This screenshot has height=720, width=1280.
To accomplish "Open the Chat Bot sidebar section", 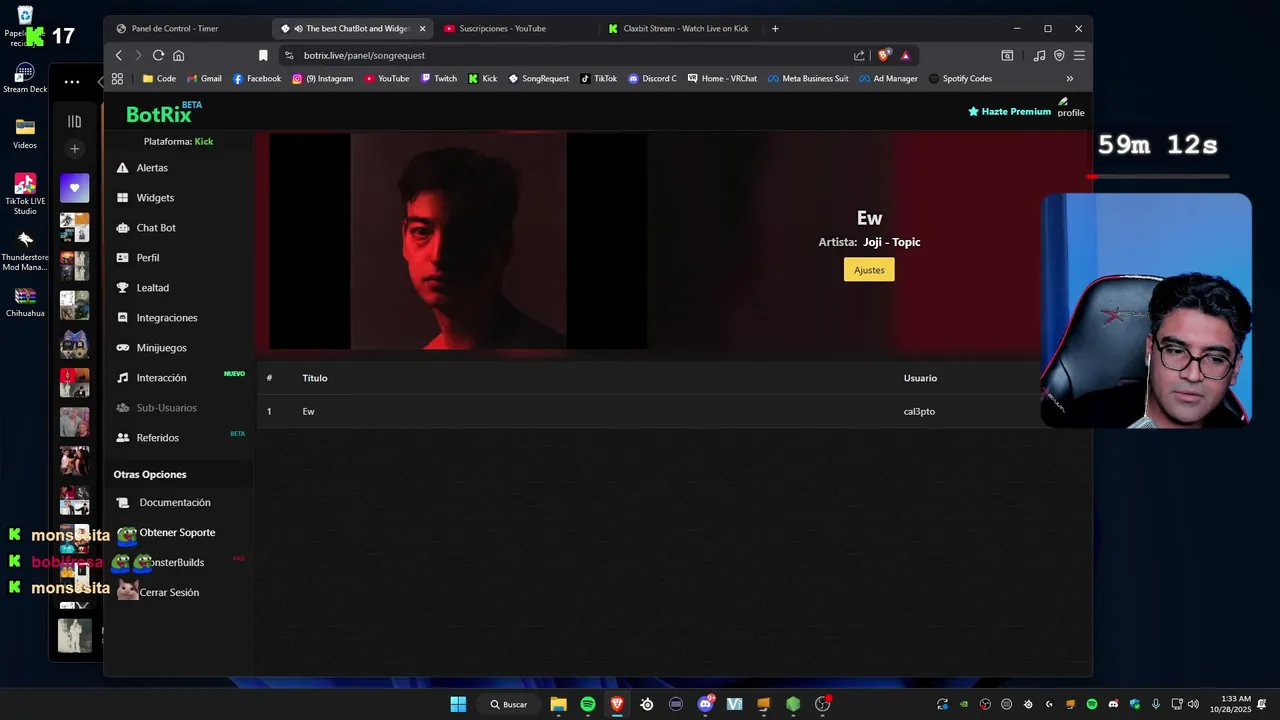I will pos(156,228).
